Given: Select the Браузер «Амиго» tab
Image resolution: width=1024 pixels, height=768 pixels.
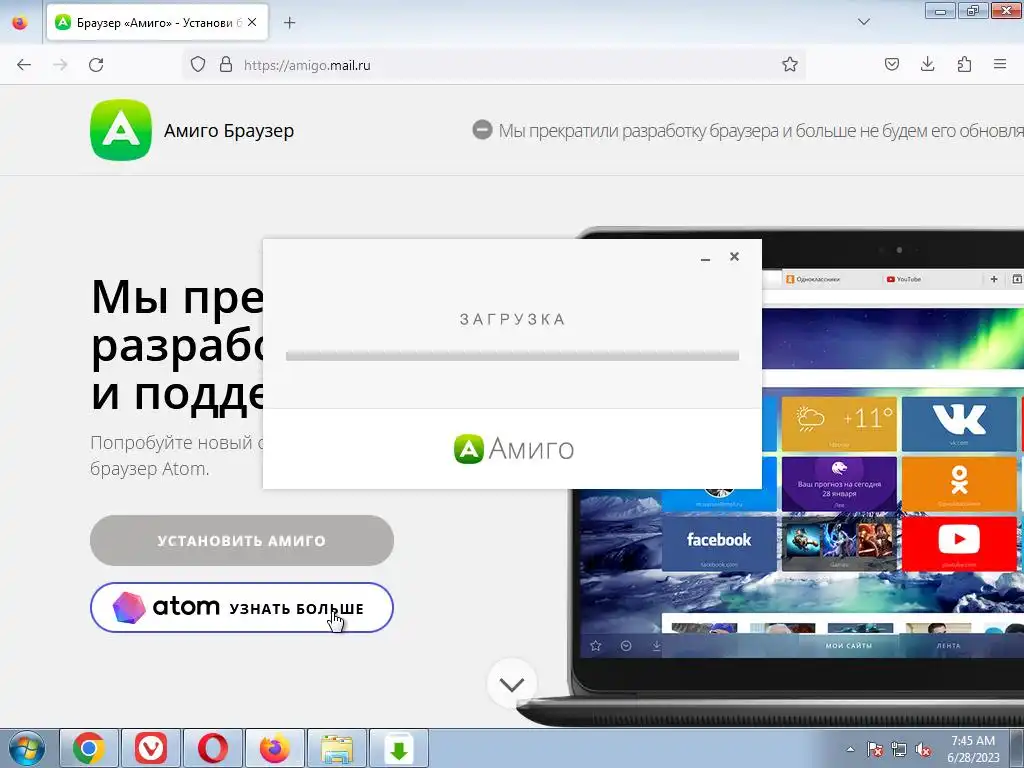Looking at the screenshot, I should [x=157, y=23].
